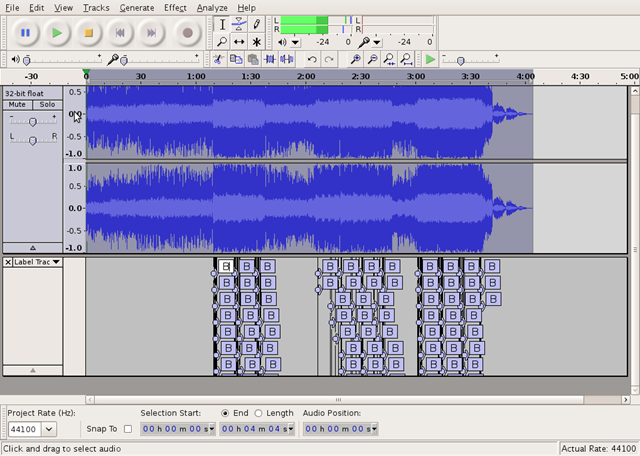
Task: Start playback with the green Play button
Action: point(57,33)
